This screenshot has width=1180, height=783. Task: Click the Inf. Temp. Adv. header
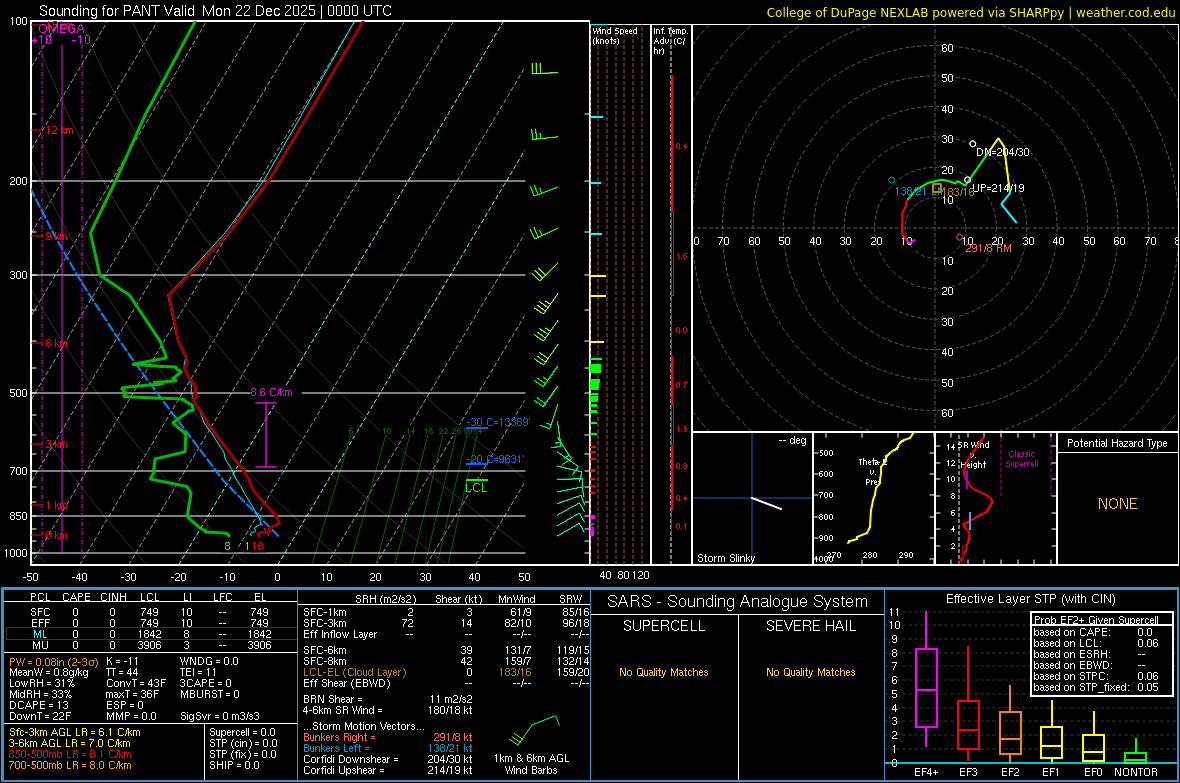[670, 41]
